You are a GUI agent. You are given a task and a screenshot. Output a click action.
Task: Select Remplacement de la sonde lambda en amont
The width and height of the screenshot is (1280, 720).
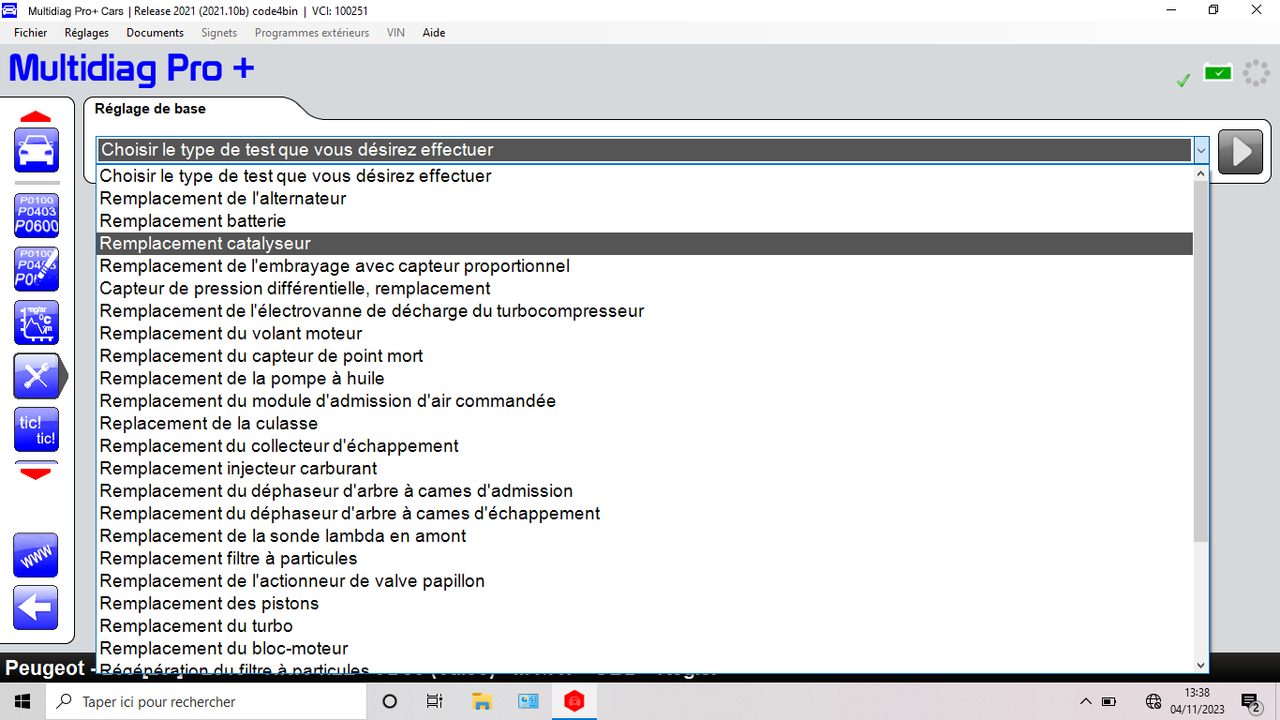pos(645,536)
